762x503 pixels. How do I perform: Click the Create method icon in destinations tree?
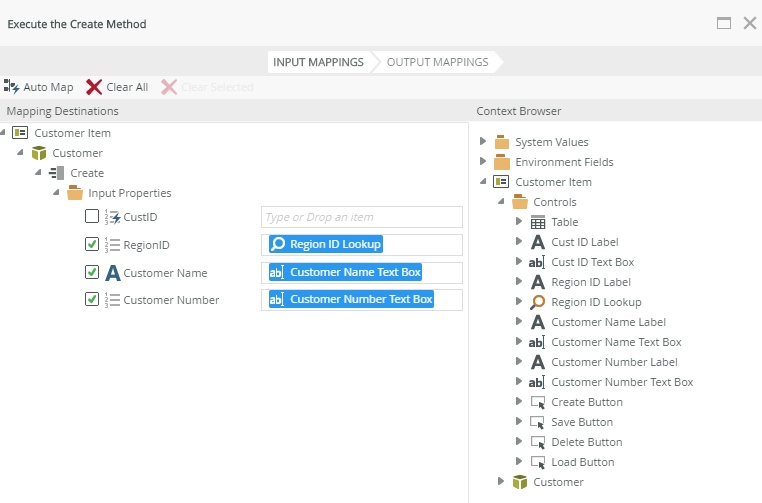[x=57, y=173]
